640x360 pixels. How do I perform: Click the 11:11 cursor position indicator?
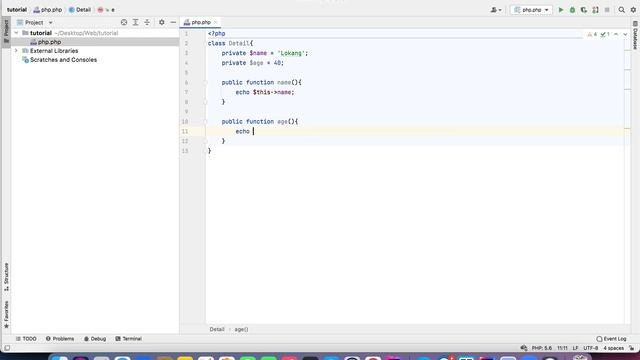point(562,348)
